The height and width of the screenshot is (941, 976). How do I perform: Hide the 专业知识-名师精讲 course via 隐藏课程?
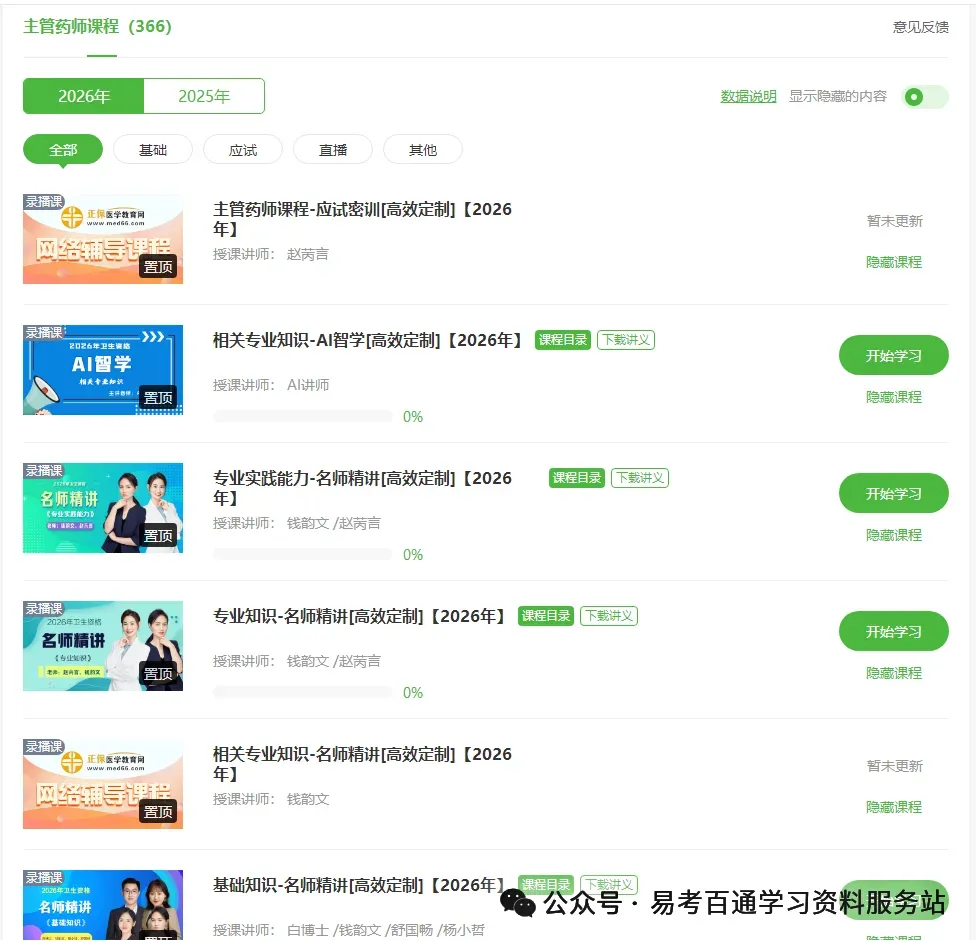[x=894, y=673]
